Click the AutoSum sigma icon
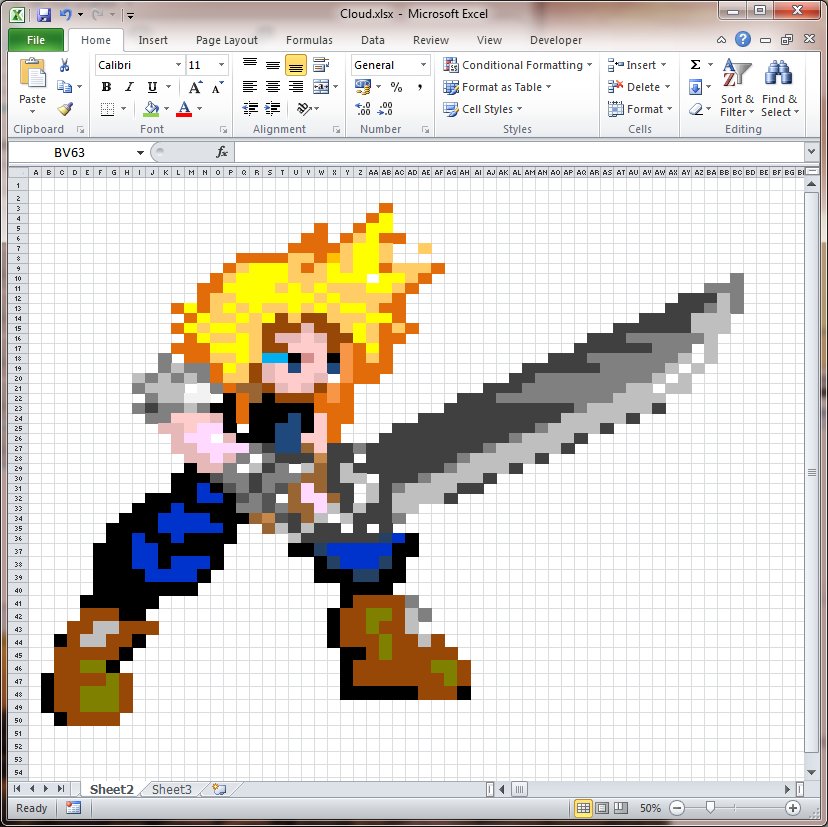The width and height of the screenshot is (828, 827). click(x=695, y=65)
